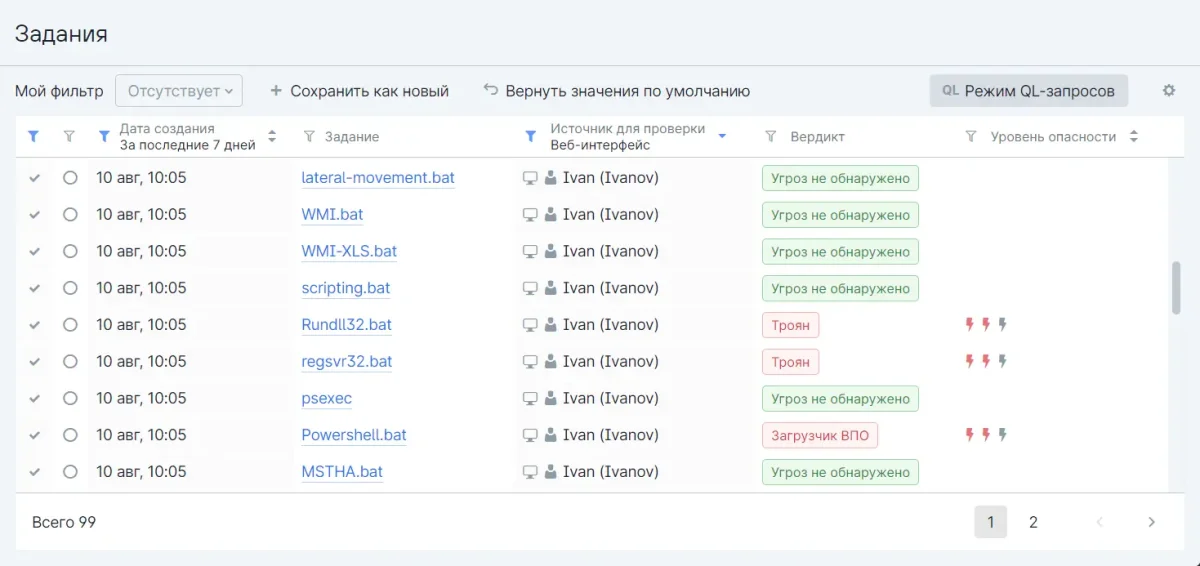Click Загрузчик ВПО verdict badge

pyautogui.click(x=820, y=435)
